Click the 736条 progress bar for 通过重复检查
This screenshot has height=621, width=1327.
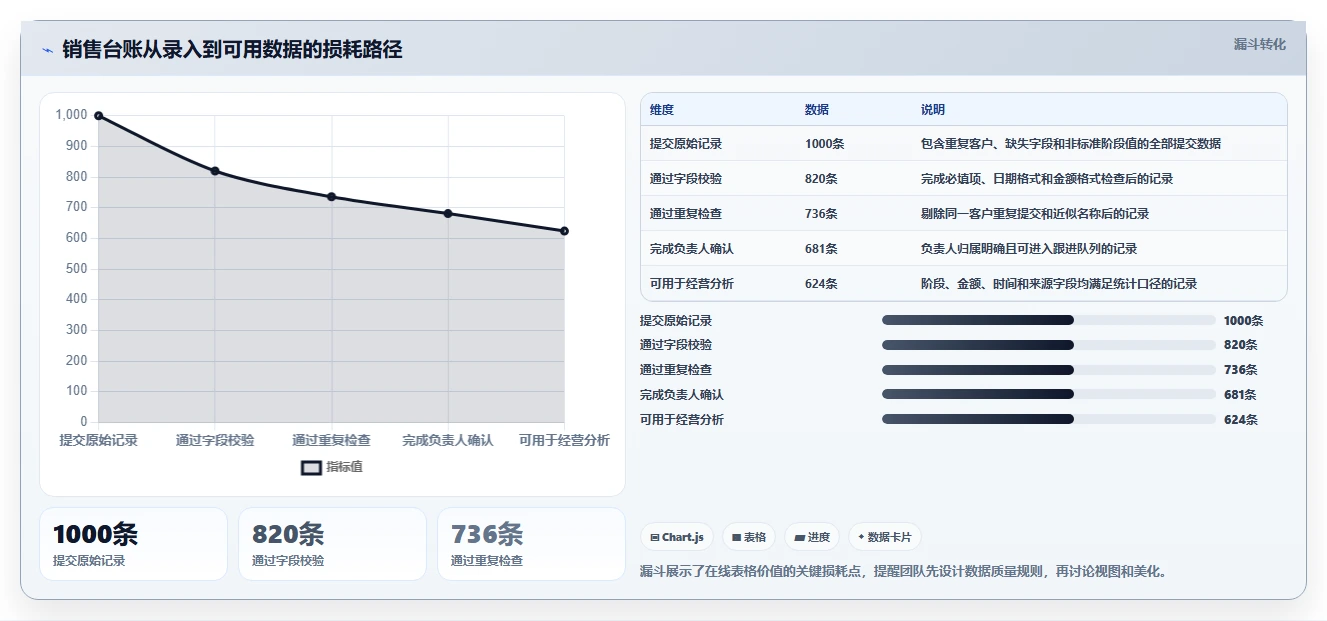tap(1049, 370)
